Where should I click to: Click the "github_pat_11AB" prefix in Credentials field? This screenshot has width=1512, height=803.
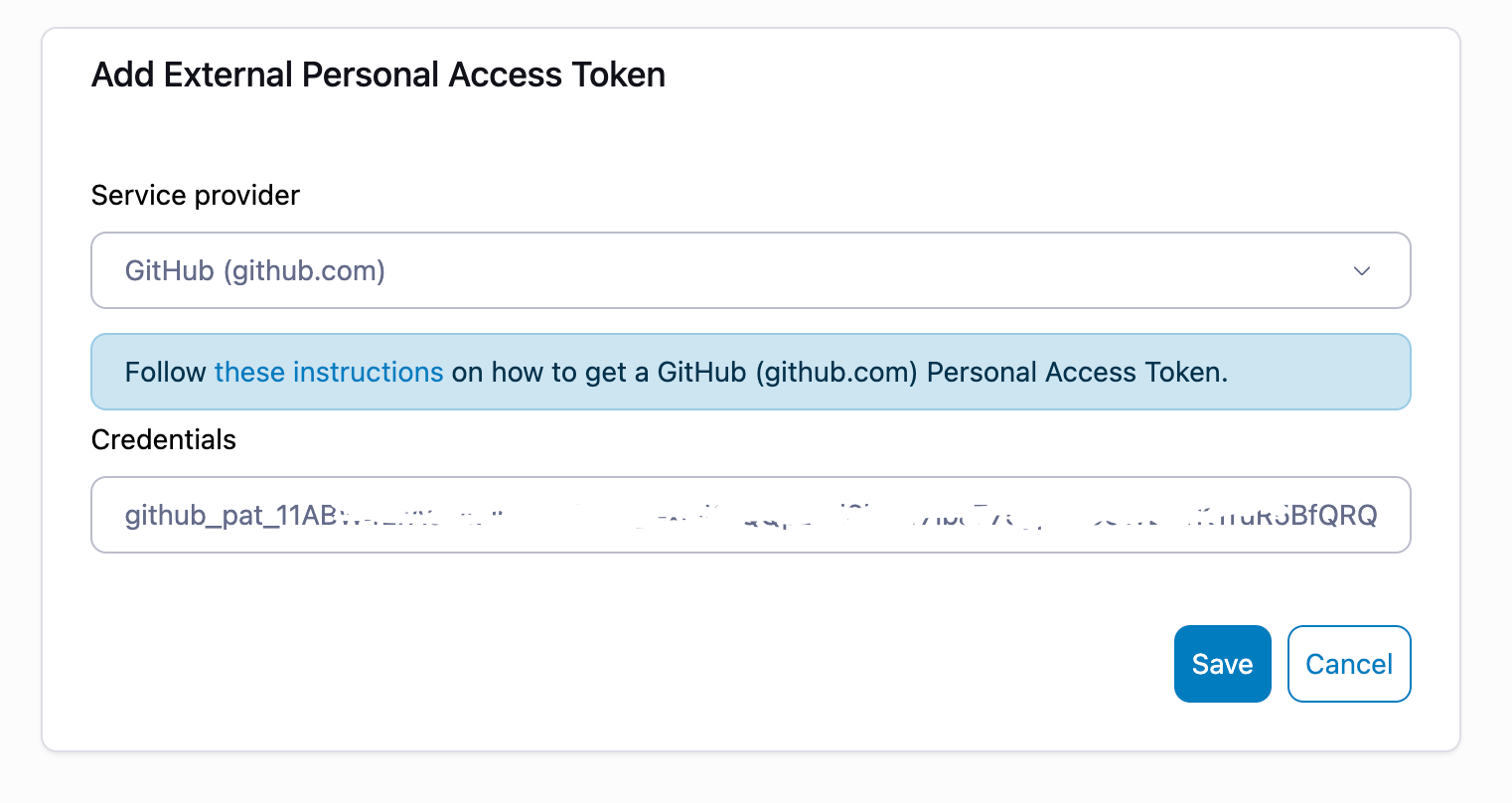click(x=230, y=516)
